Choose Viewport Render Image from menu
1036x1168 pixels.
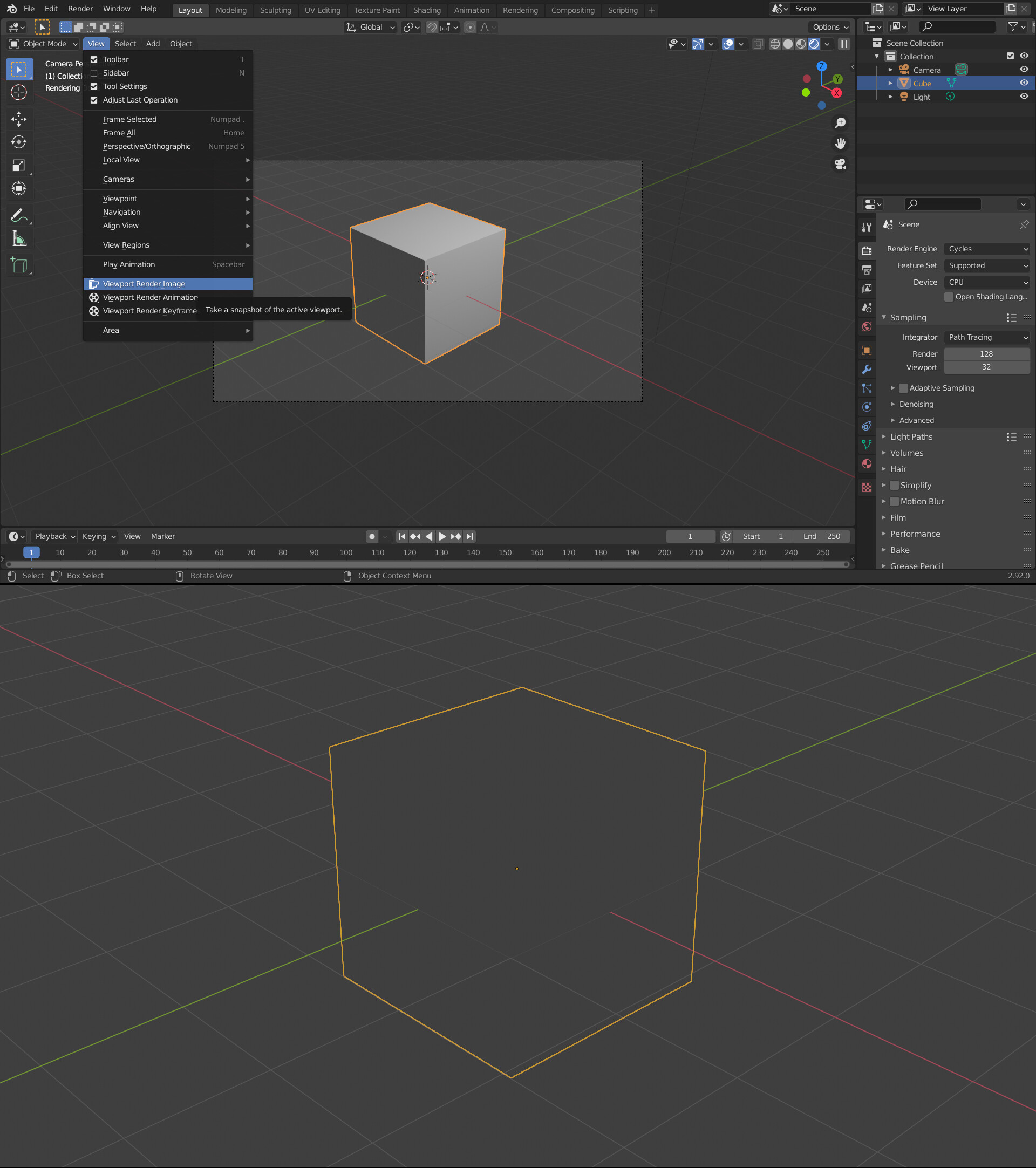point(144,283)
